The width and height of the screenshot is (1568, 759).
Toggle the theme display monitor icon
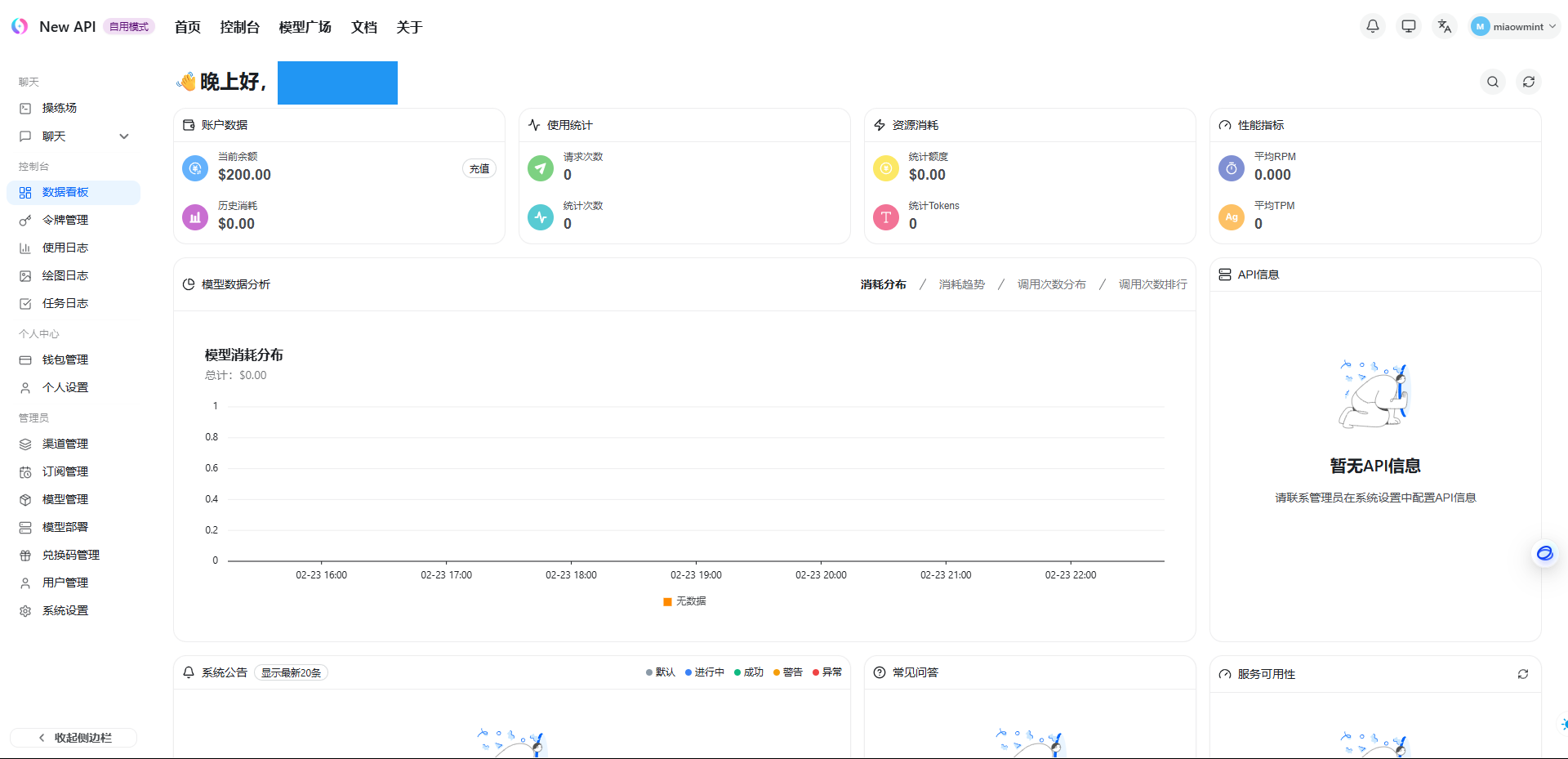(x=1409, y=26)
